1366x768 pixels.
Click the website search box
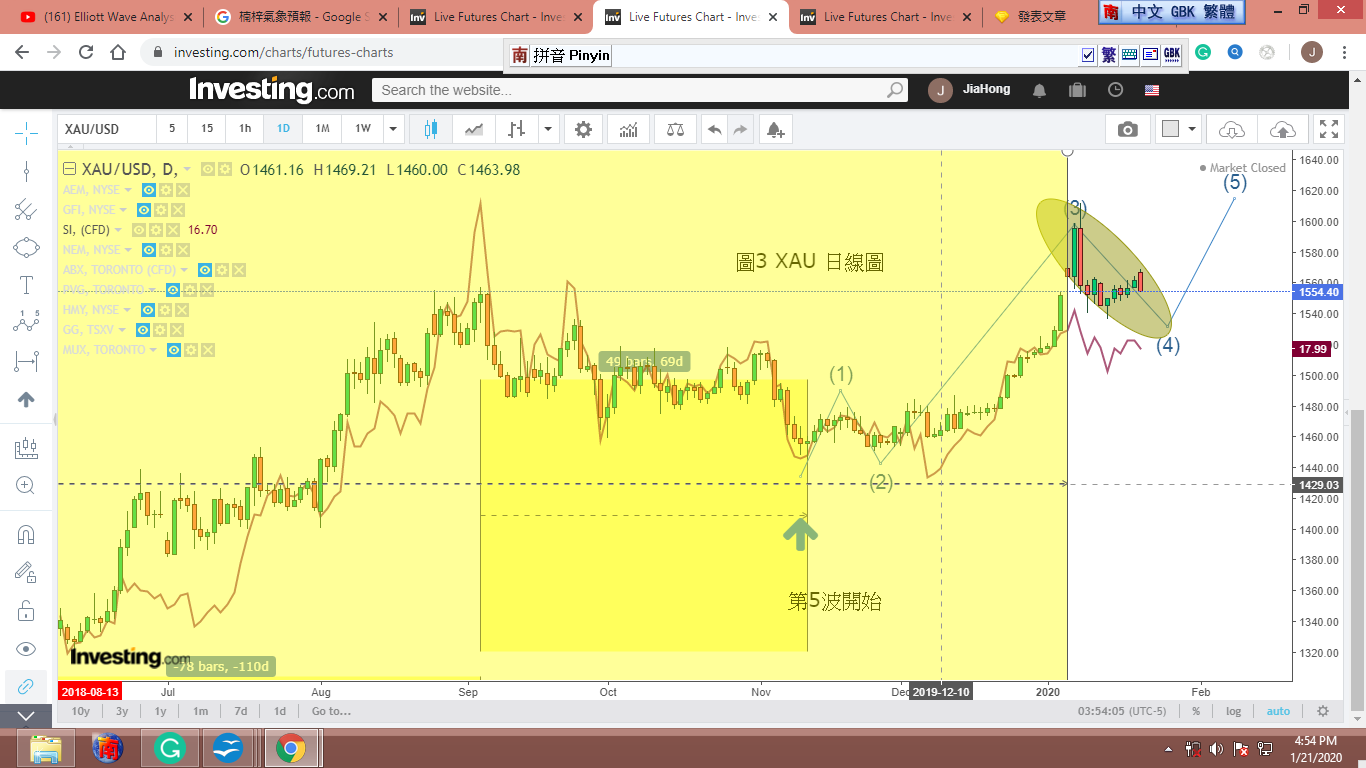point(640,90)
